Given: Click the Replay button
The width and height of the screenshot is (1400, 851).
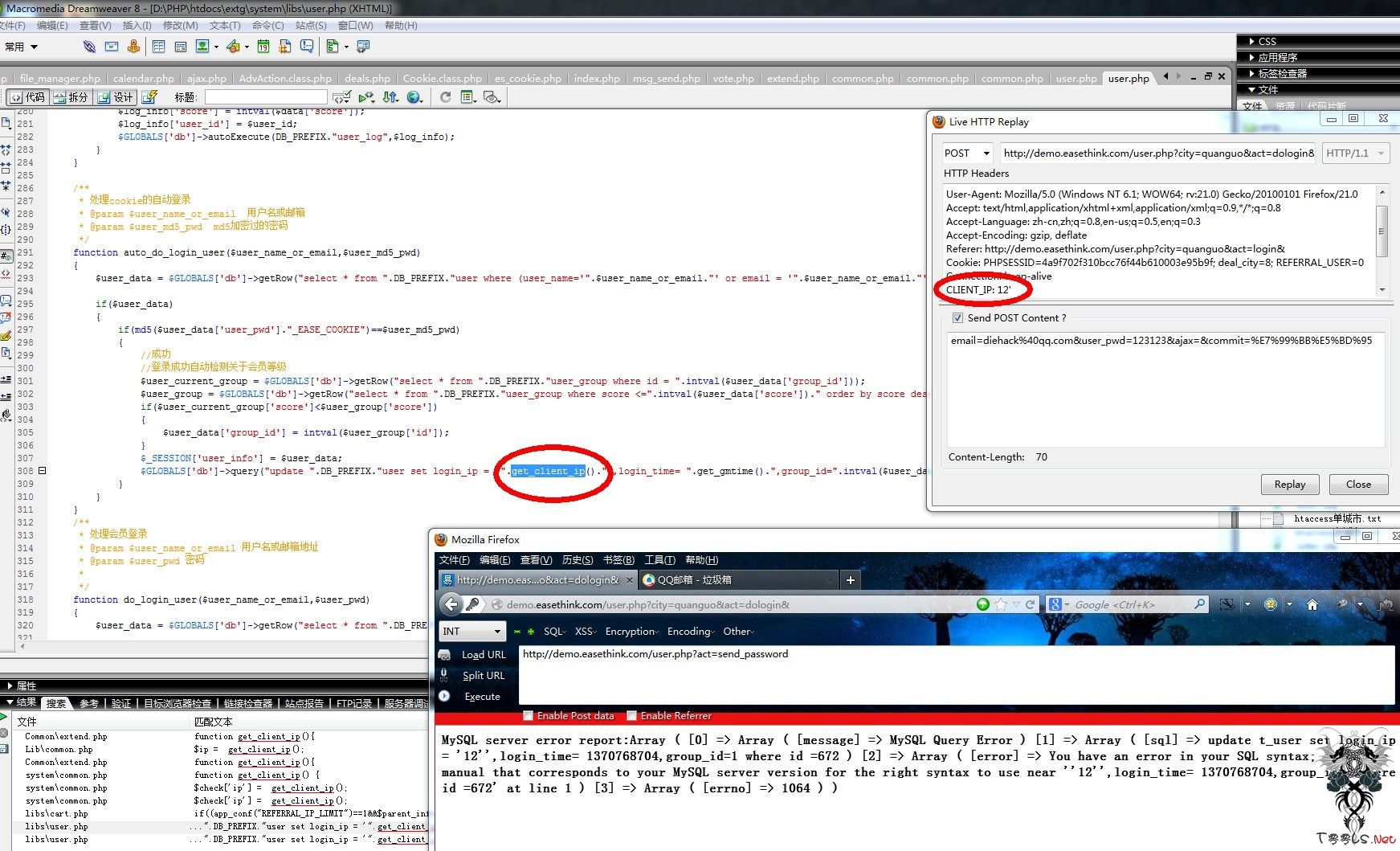Looking at the screenshot, I should point(1289,484).
